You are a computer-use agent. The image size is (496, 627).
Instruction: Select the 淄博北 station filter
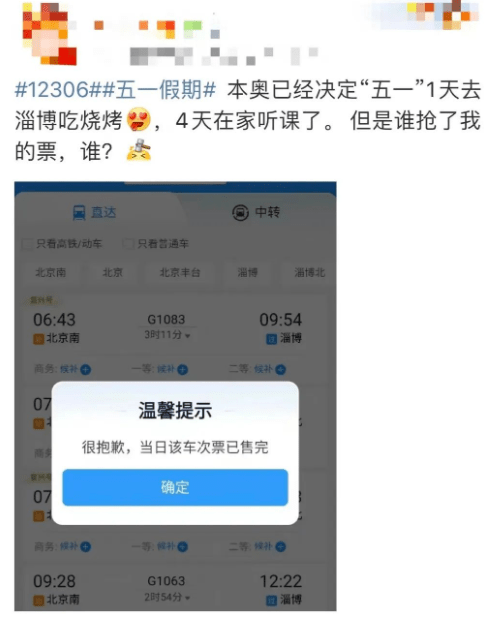tap(310, 273)
